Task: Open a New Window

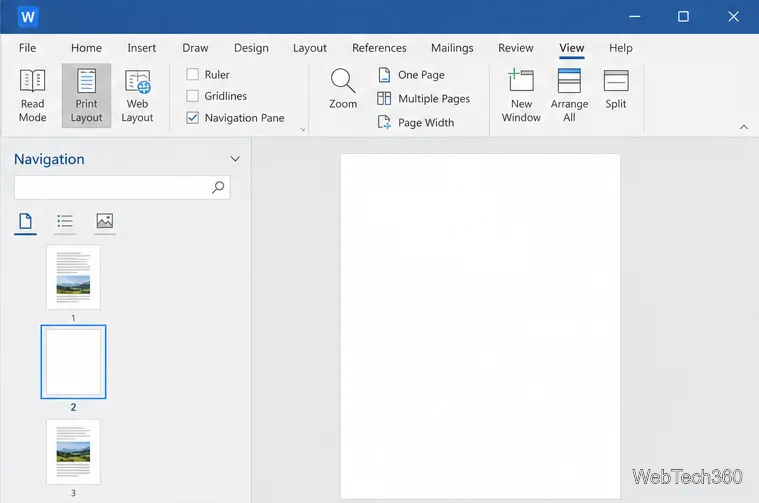Action: pos(521,95)
